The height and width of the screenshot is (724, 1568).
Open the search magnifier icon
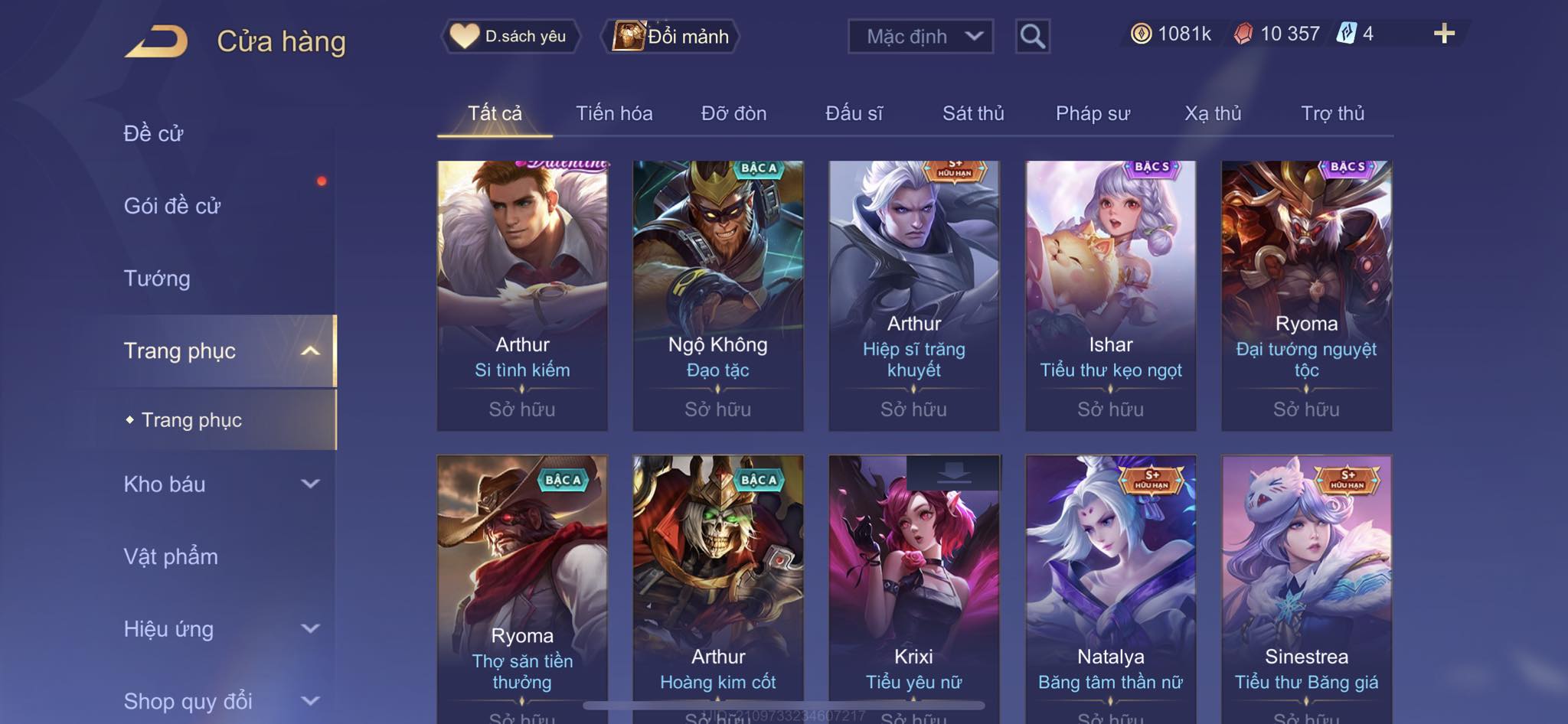[x=1032, y=36]
